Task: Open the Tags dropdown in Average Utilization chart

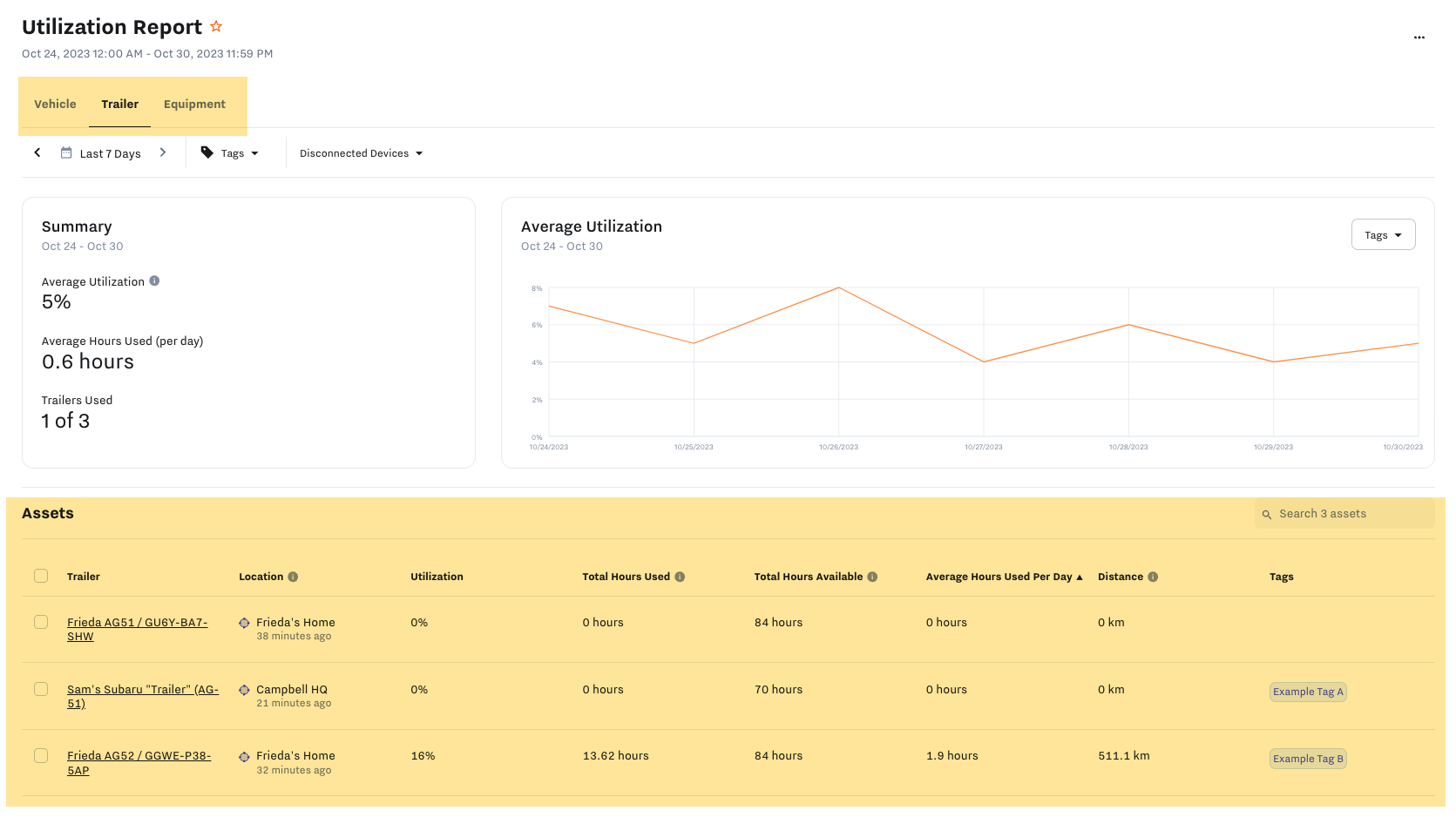Action: 1383,235
